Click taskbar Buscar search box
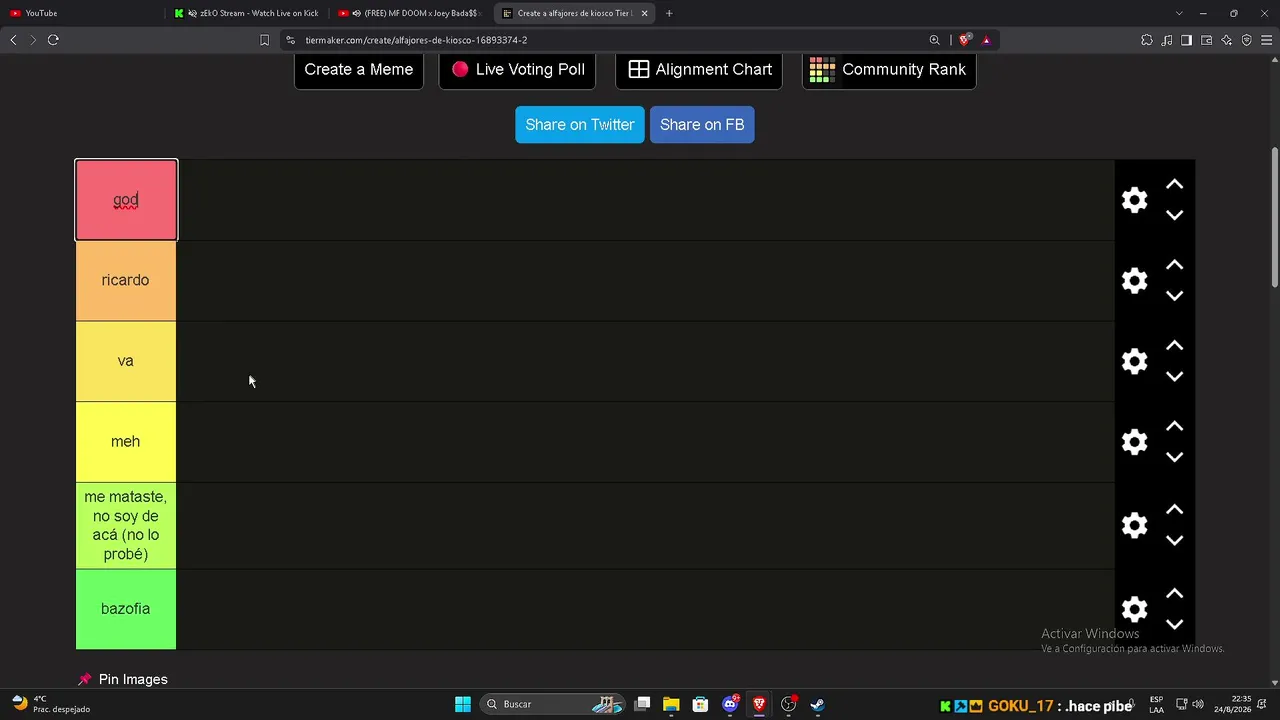Screen dimensions: 1280x720 pos(553,704)
